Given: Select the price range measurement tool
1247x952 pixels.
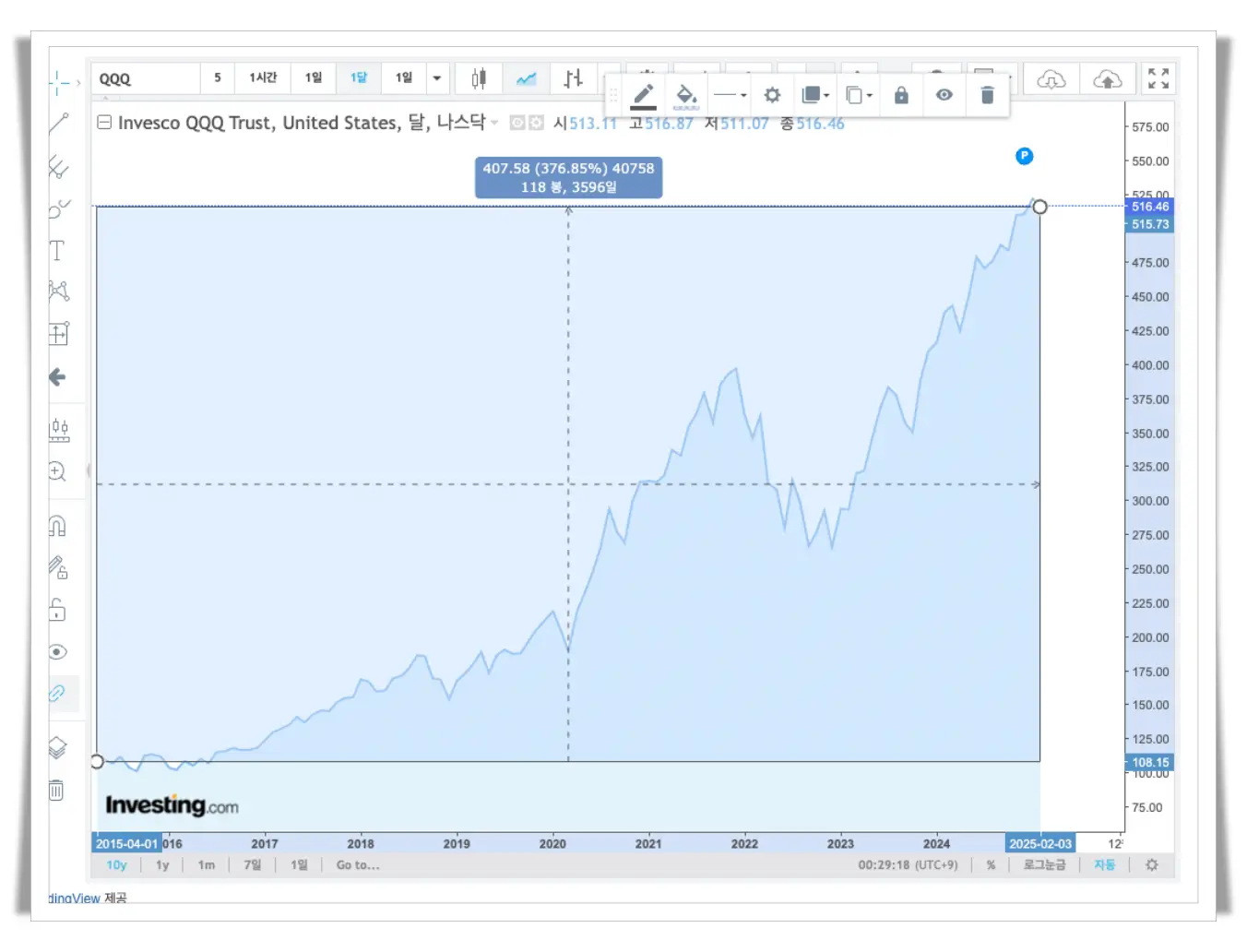Looking at the screenshot, I should click(58, 333).
